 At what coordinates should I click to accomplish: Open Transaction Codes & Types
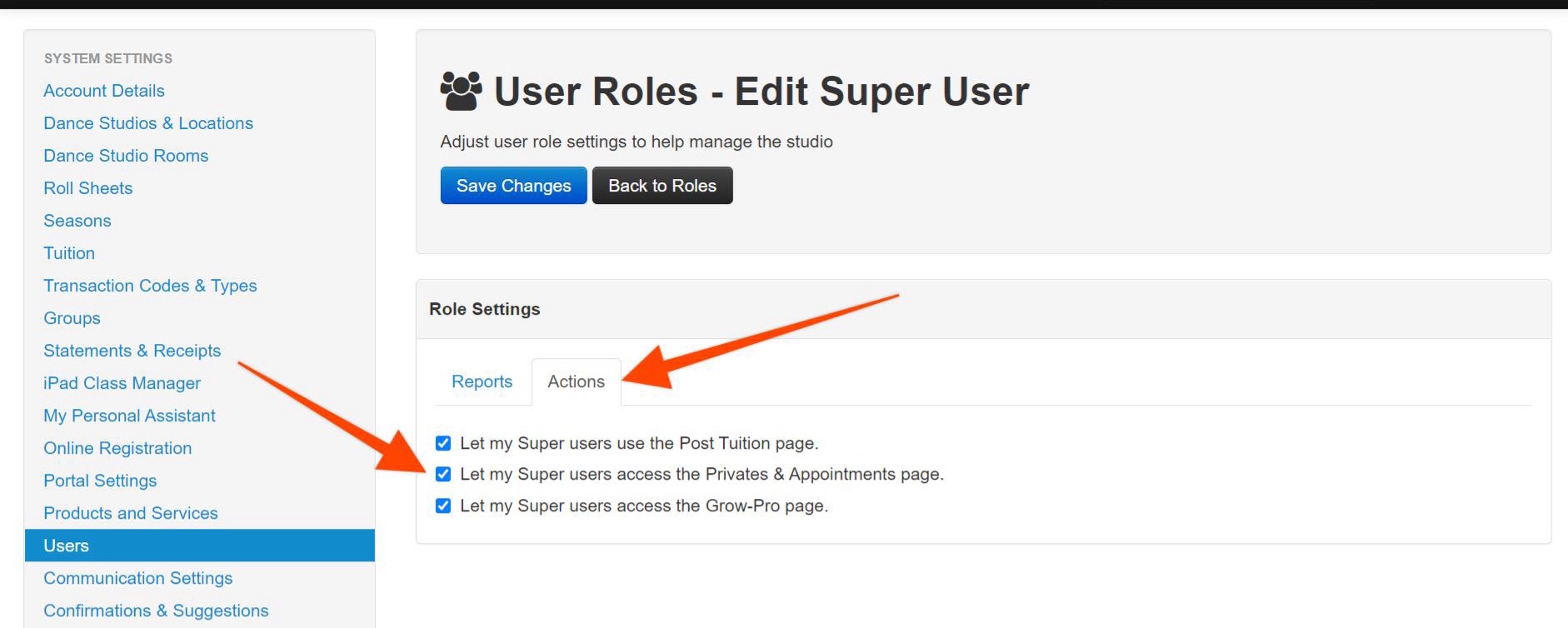click(x=150, y=286)
